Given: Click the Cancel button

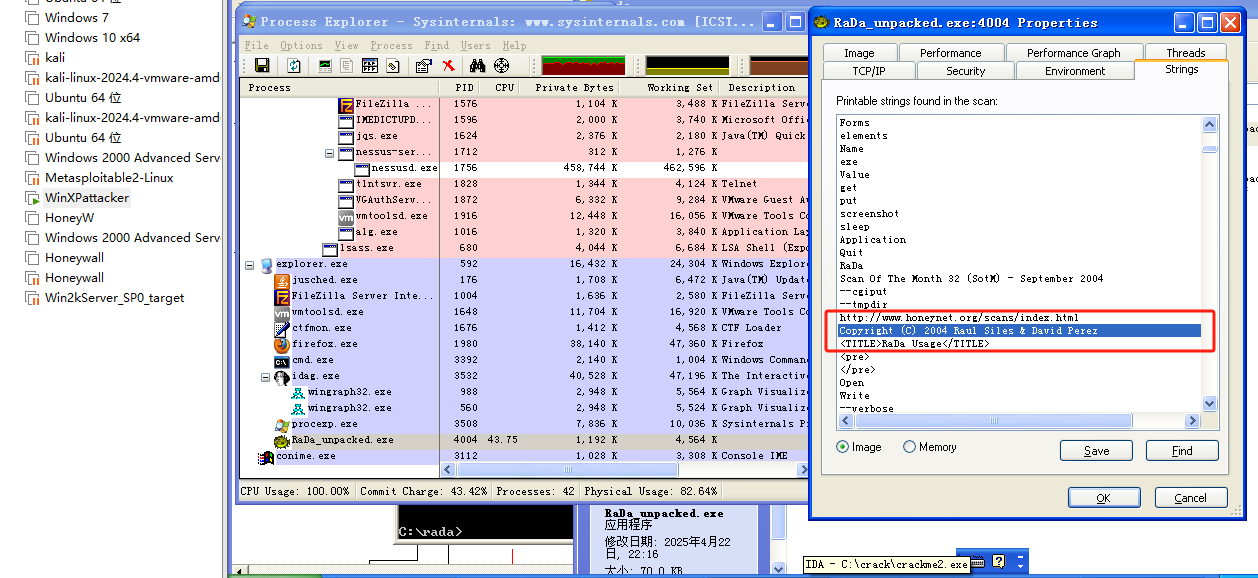Looking at the screenshot, I should point(1190,497).
